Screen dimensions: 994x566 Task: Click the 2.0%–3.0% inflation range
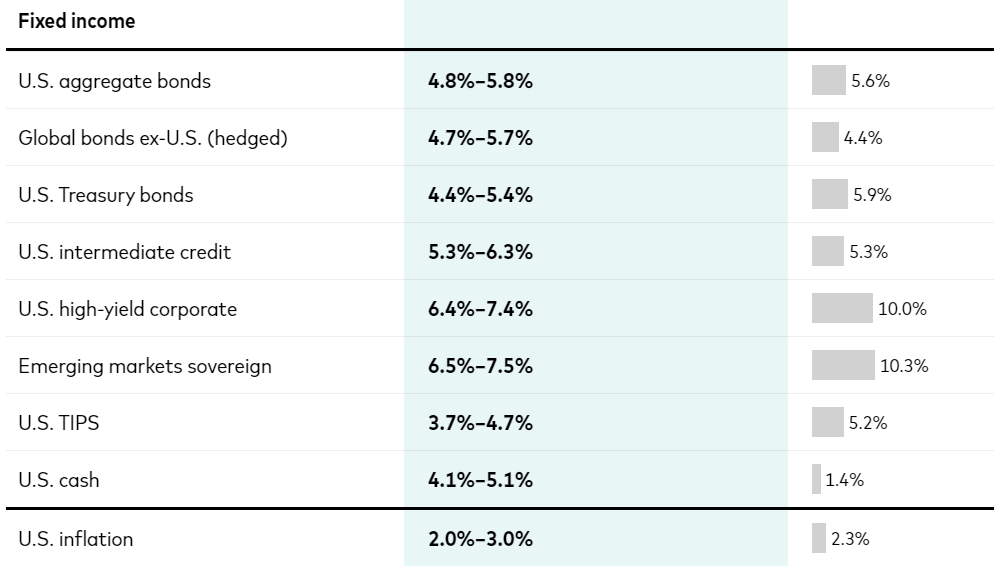[x=480, y=539]
